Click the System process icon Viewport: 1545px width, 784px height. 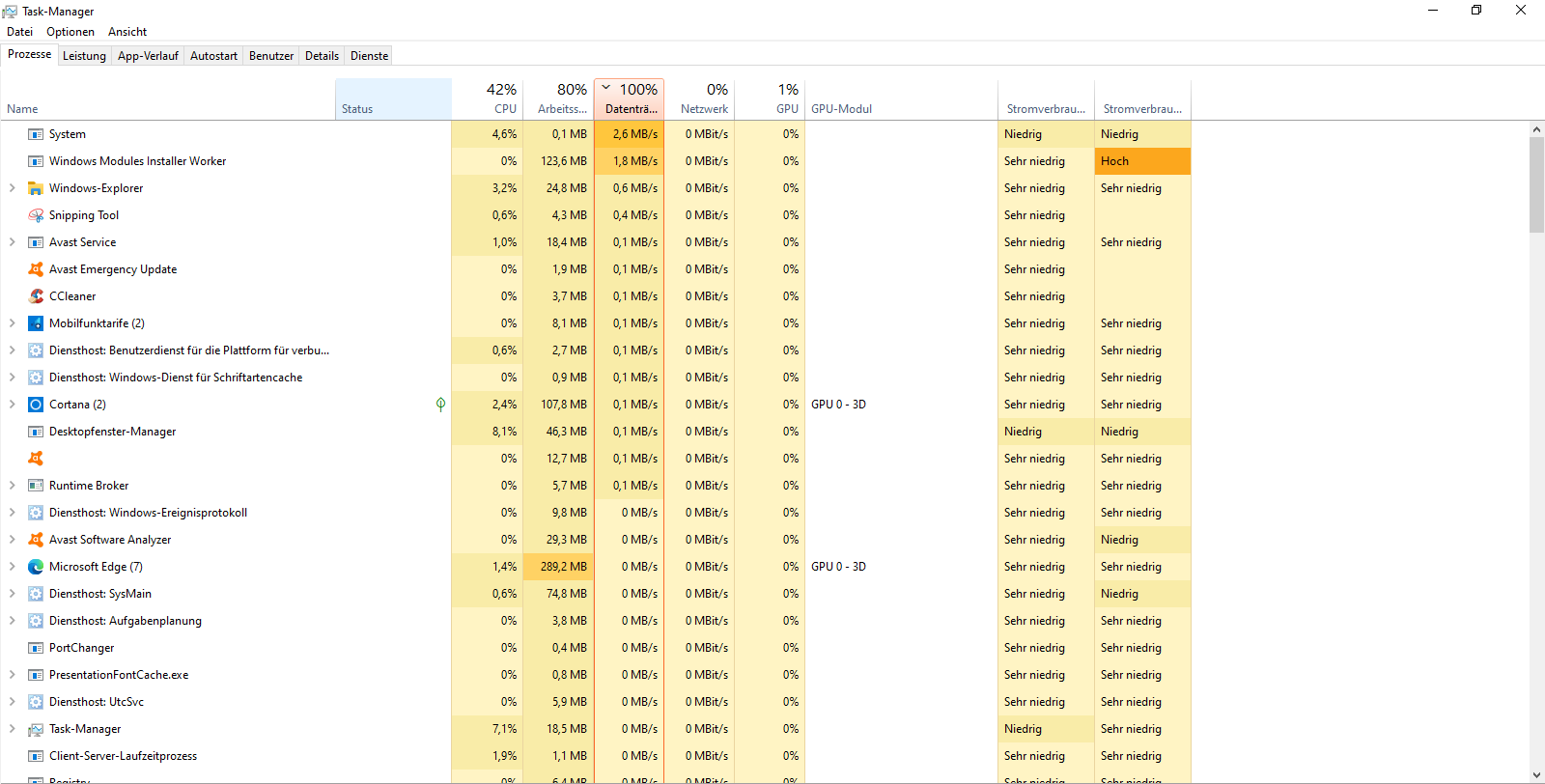(x=36, y=134)
